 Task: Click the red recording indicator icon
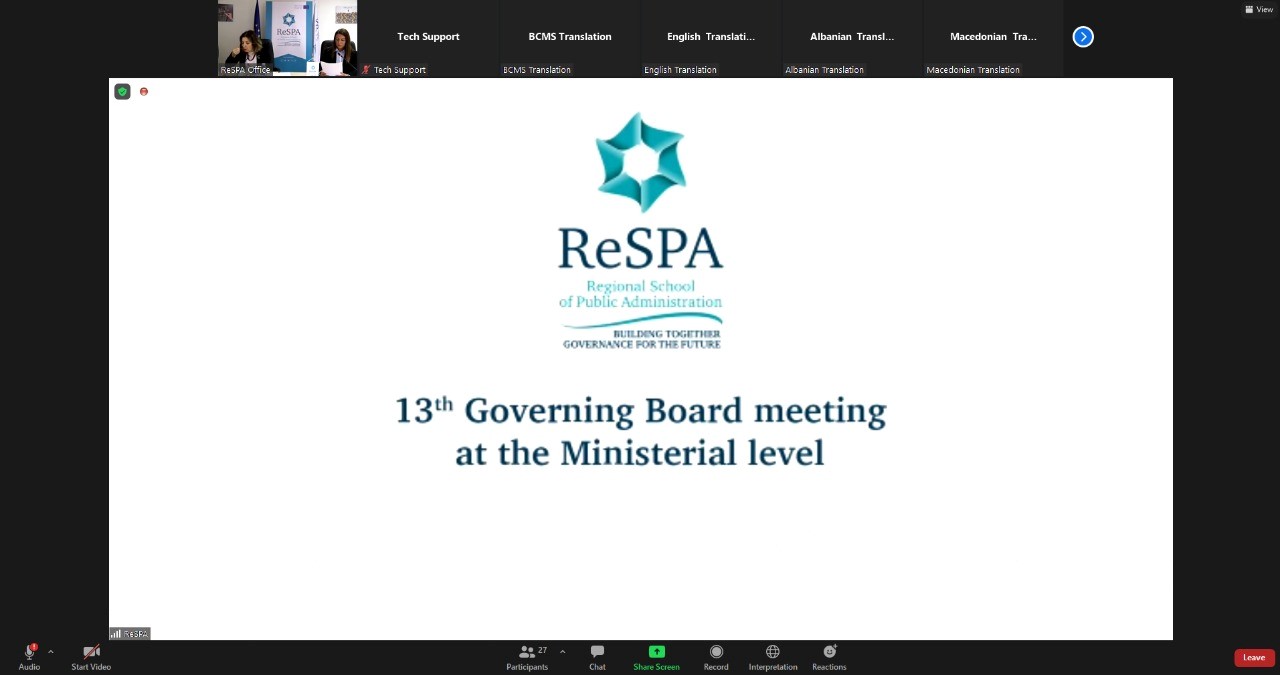pos(144,91)
